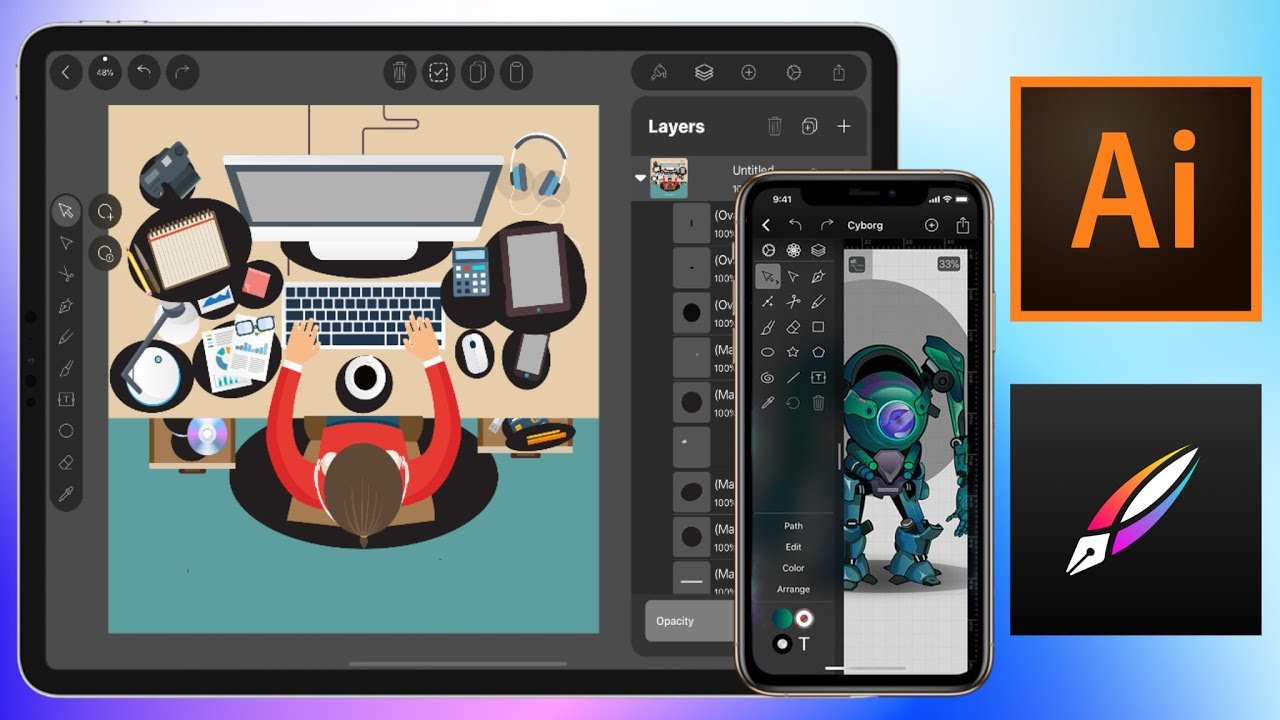Select the Pen tool in iPad toolbar
This screenshot has width=1280, height=720.
66,306
